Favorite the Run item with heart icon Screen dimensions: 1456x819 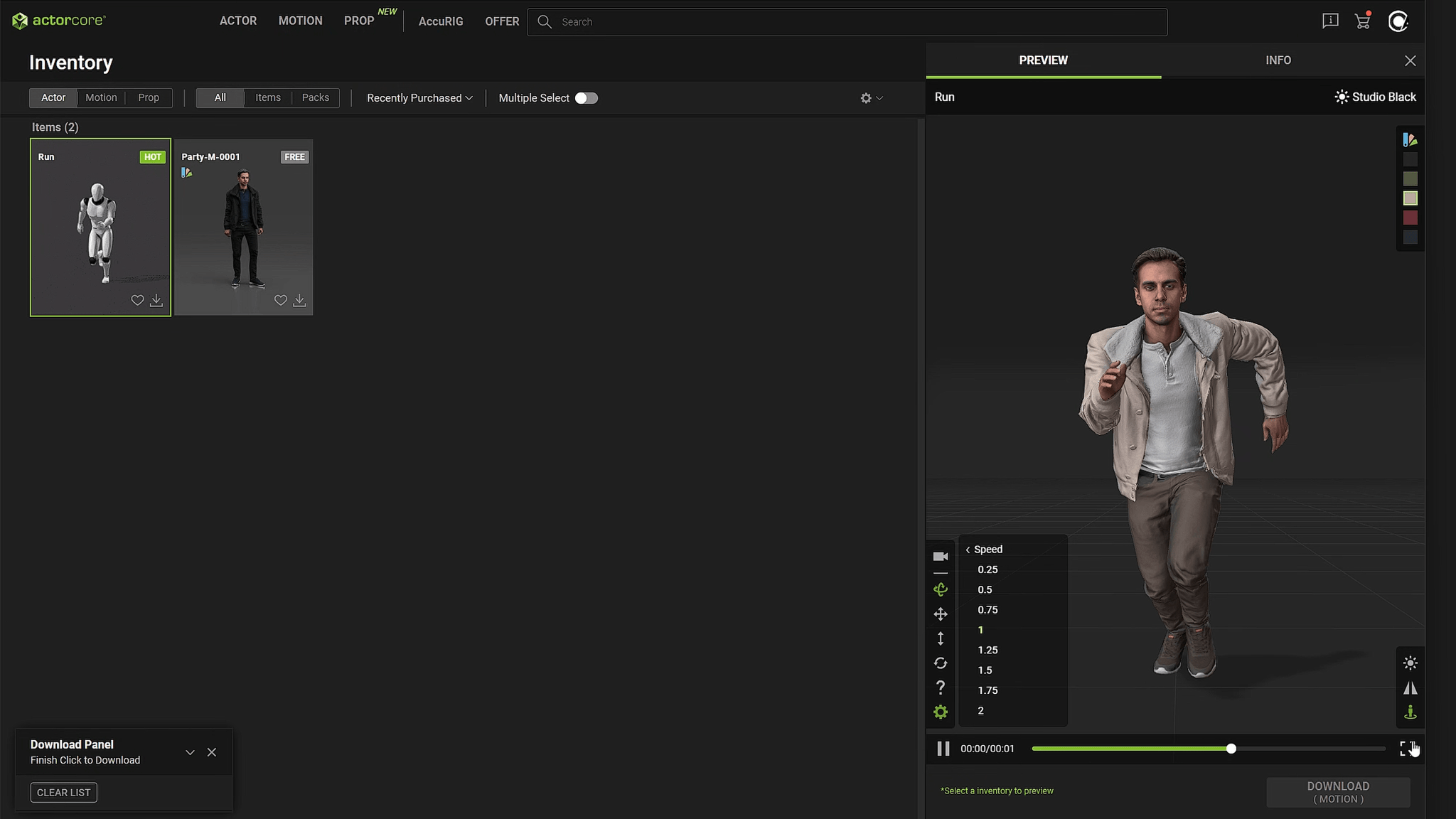pyautogui.click(x=137, y=300)
